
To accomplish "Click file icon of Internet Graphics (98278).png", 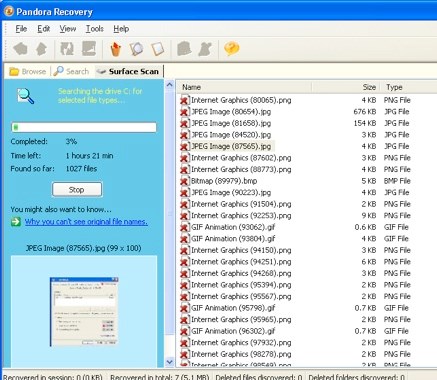I will 184,354.
